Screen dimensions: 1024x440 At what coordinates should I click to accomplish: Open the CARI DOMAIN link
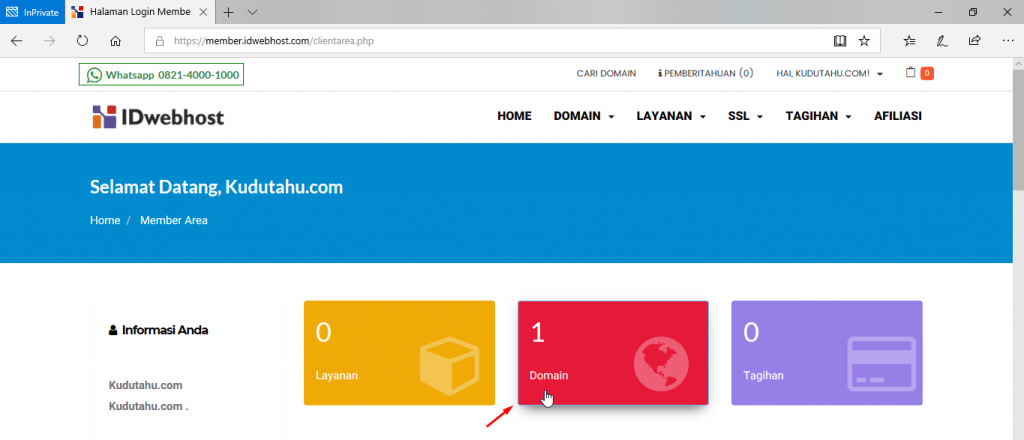pyautogui.click(x=606, y=73)
